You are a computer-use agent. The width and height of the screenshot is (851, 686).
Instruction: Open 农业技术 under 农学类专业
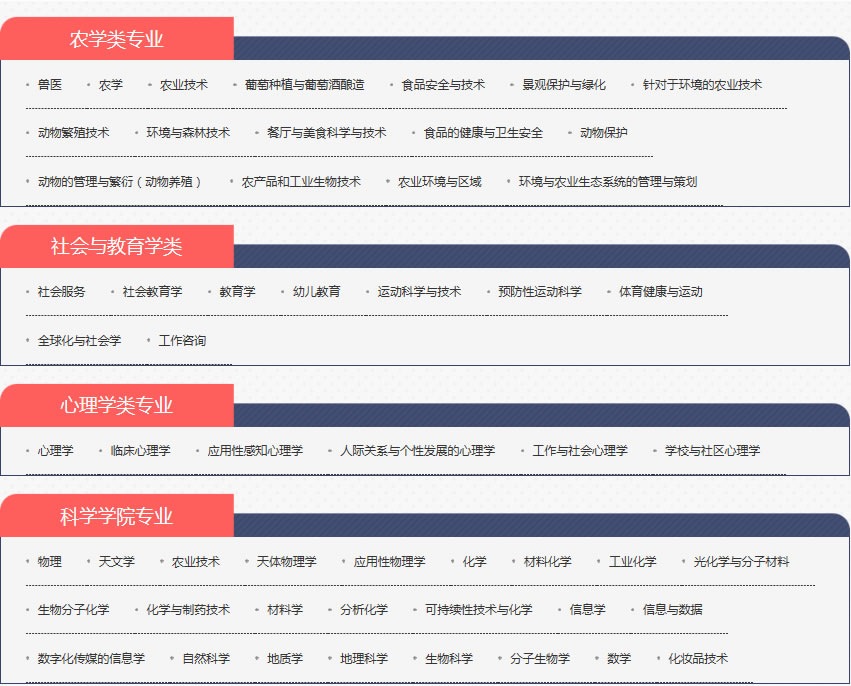coord(183,85)
